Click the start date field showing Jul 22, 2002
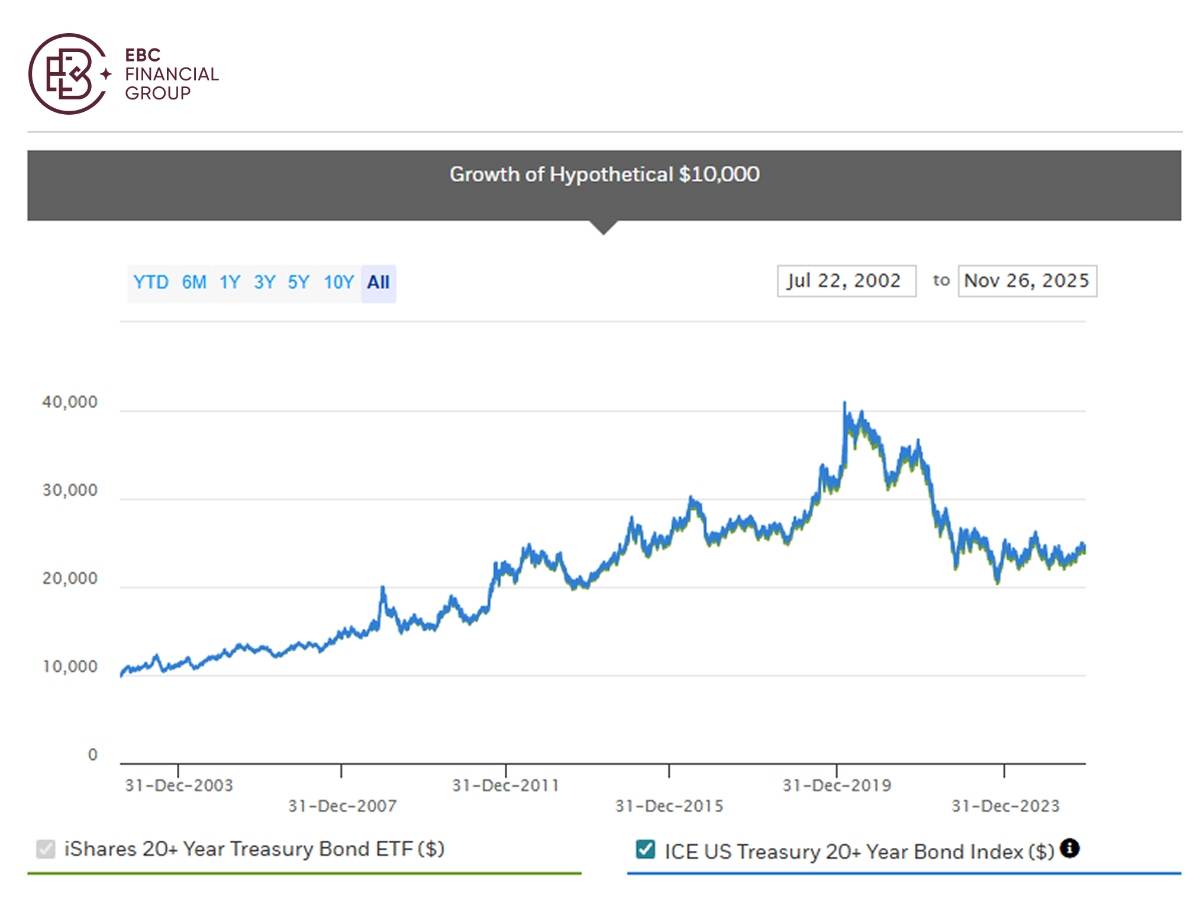This screenshot has width=1200, height=917. click(x=846, y=280)
